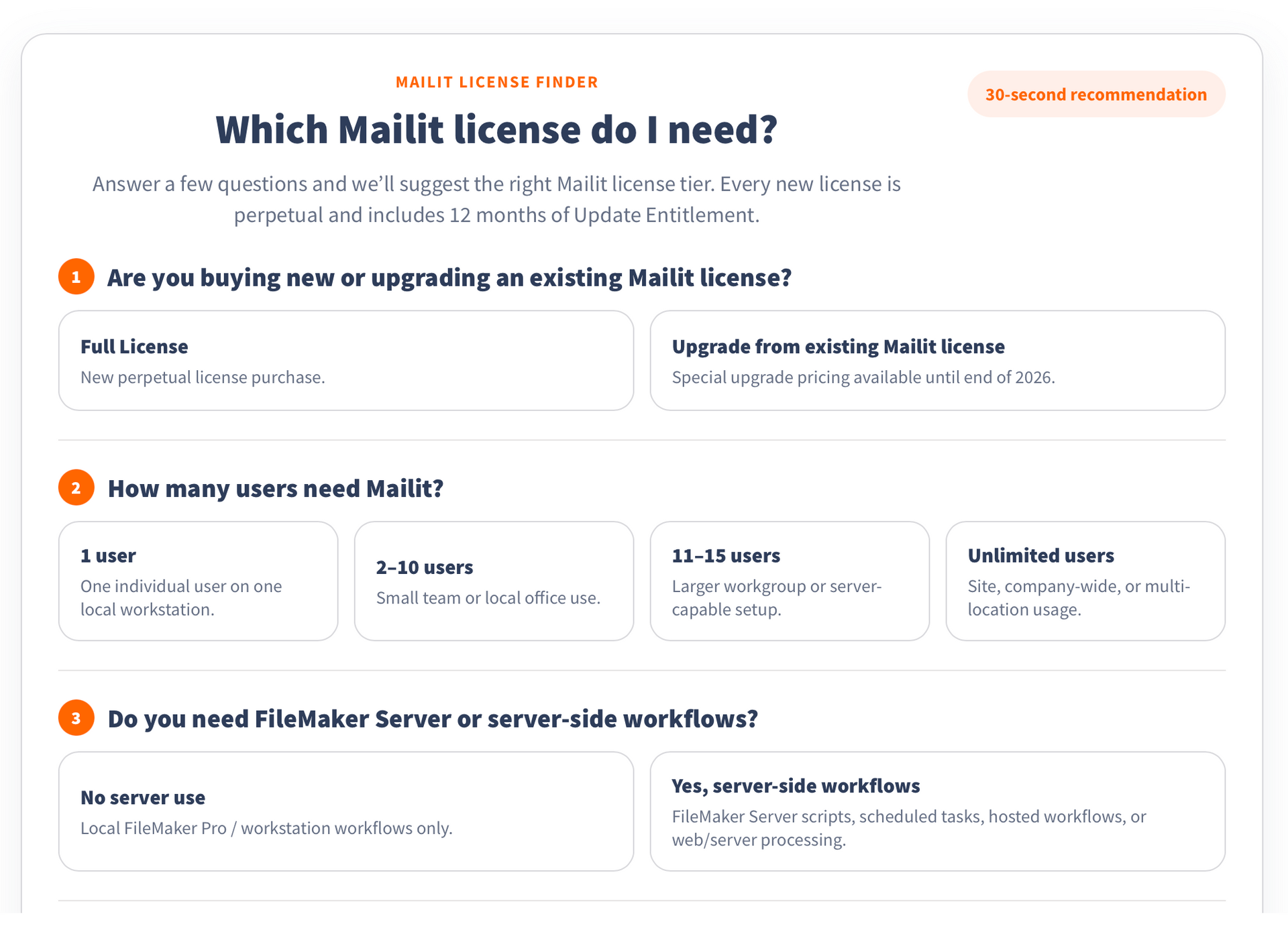The width and height of the screenshot is (1288, 928).
Task: Click the 'Are you buying new or upgrading' question
Action: click(x=449, y=277)
